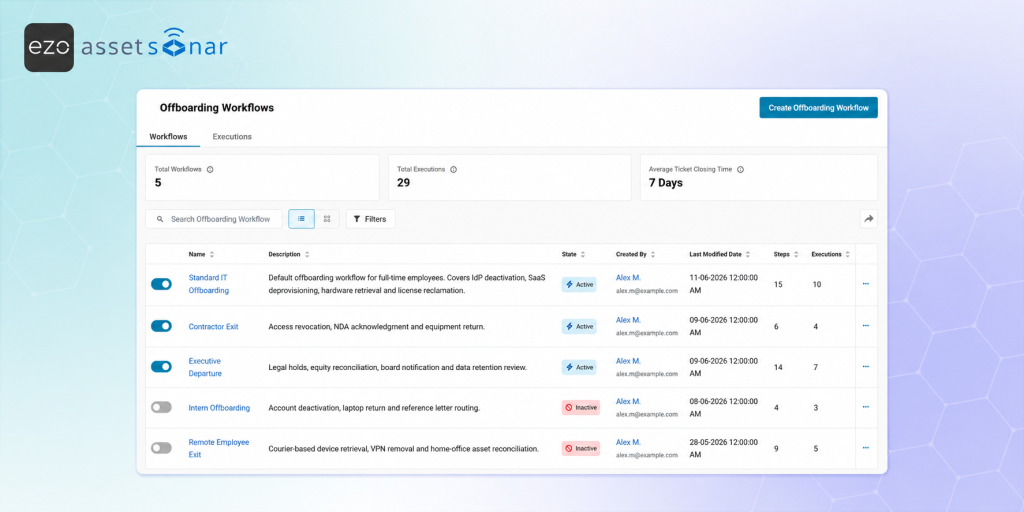
Task: Open the Filters dropdown
Action: click(x=370, y=219)
